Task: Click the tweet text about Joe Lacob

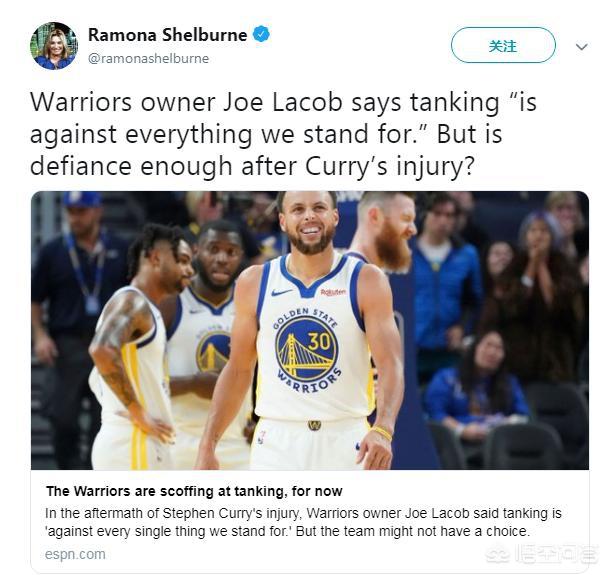Action: pyautogui.click(x=283, y=134)
